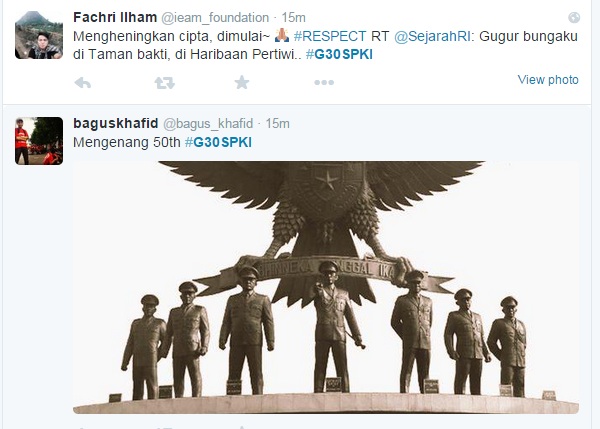Expand the tweet via View photo
Viewport: 600px width, 429px height.
tap(548, 80)
